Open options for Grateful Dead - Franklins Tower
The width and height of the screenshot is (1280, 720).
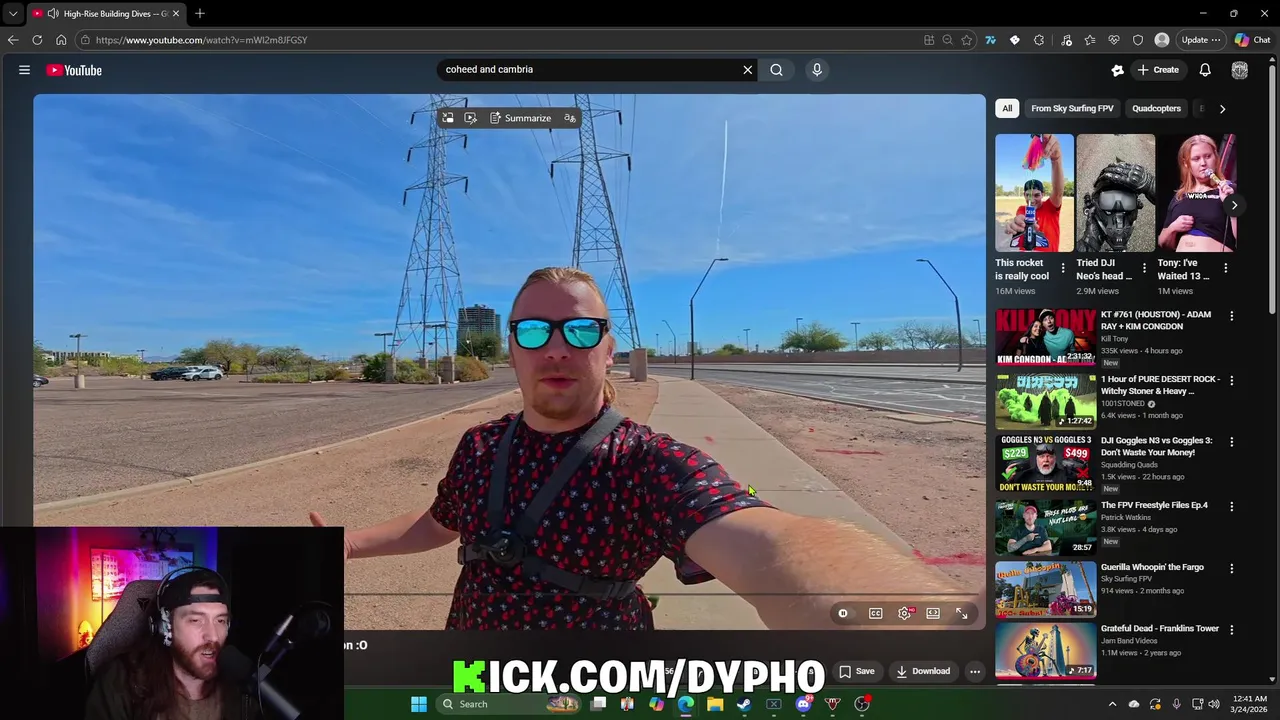pos(1231,630)
